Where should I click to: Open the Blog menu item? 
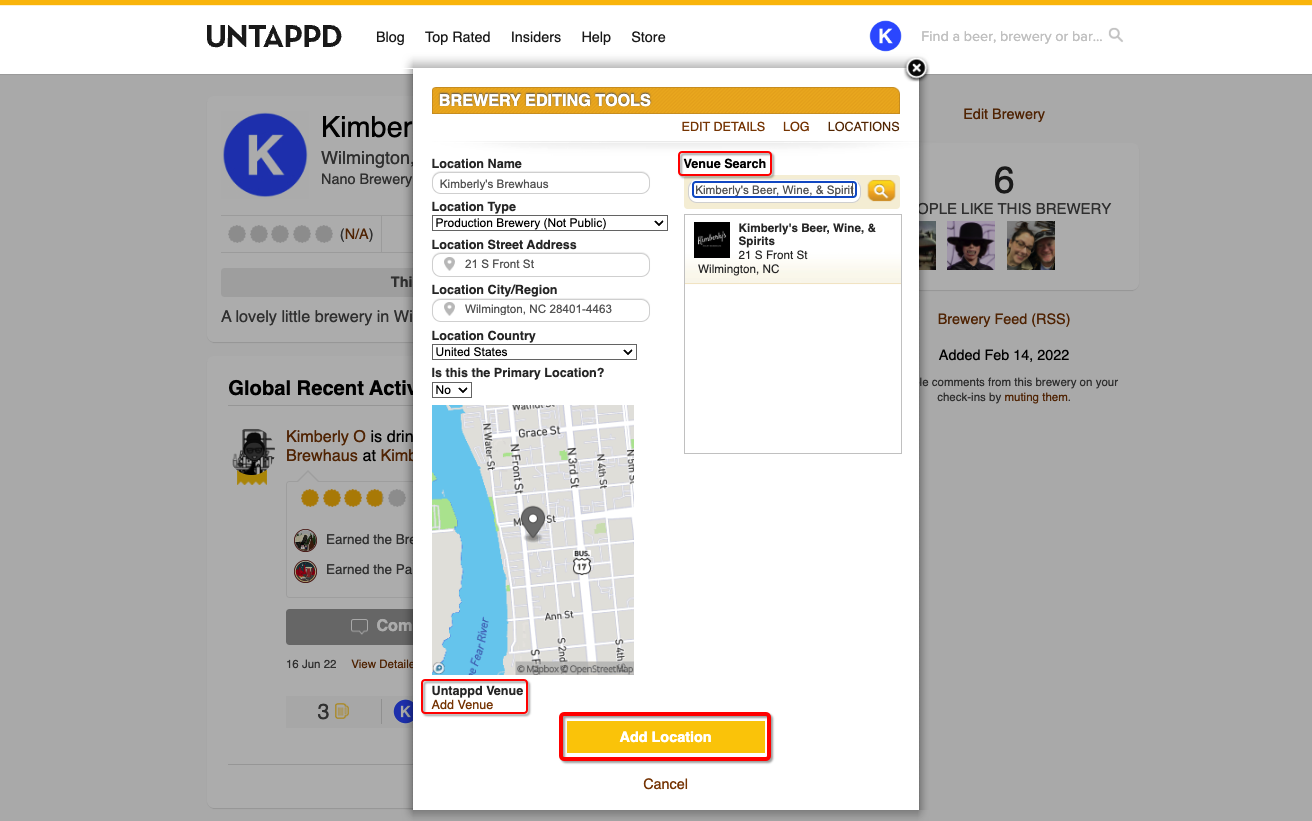[x=390, y=37]
